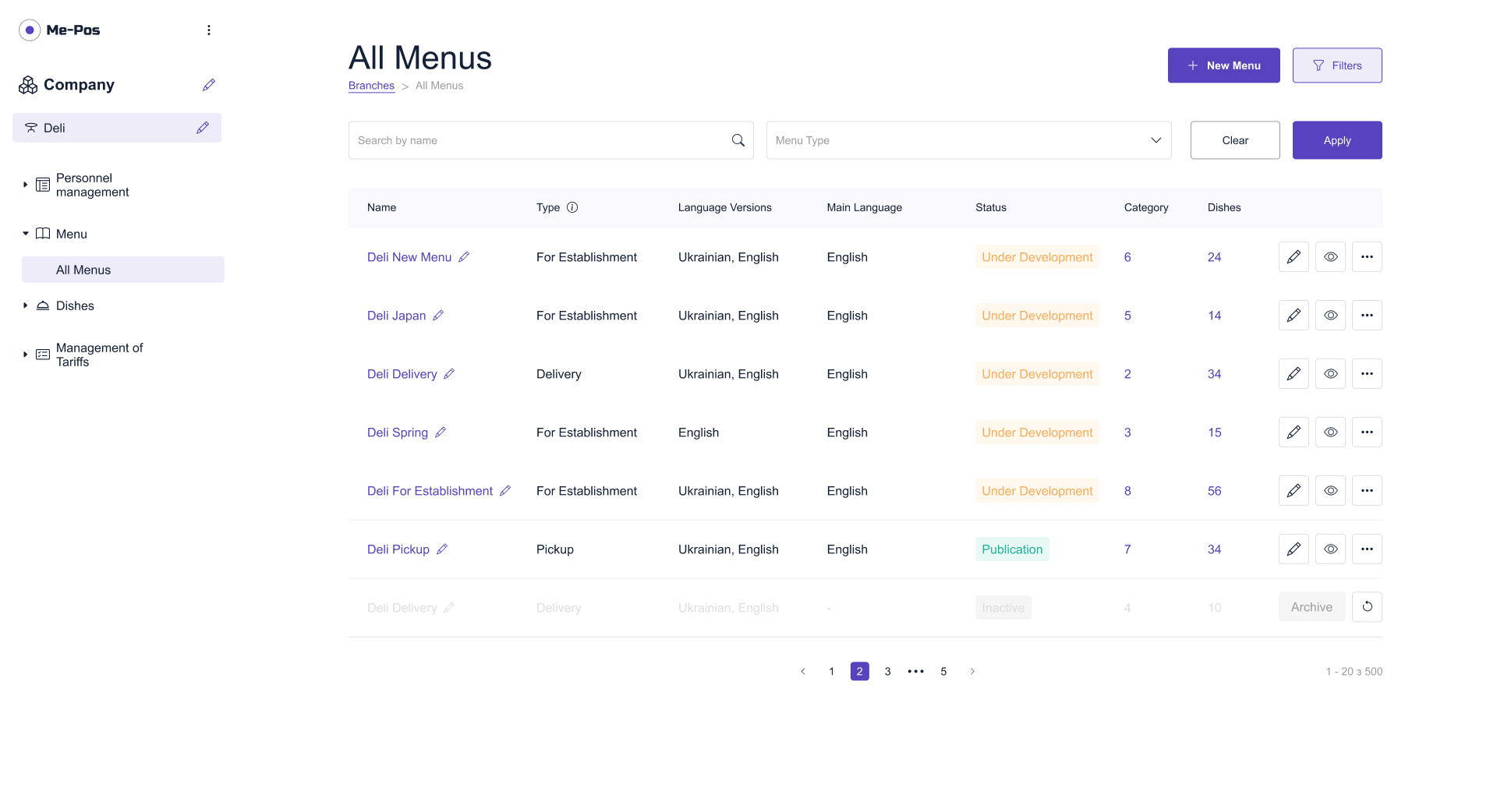
Task: Preview Deli Pickup with eye icon
Action: point(1330,549)
